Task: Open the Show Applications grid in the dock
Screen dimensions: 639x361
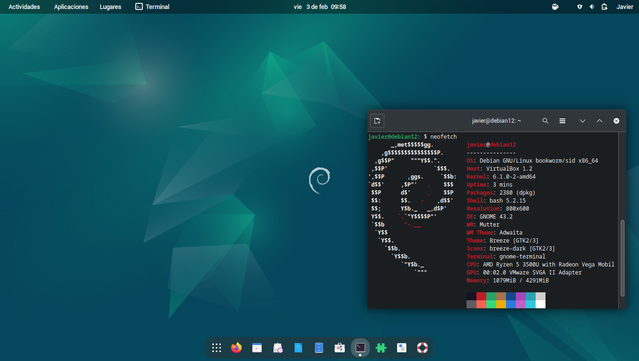Action: [216, 348]
